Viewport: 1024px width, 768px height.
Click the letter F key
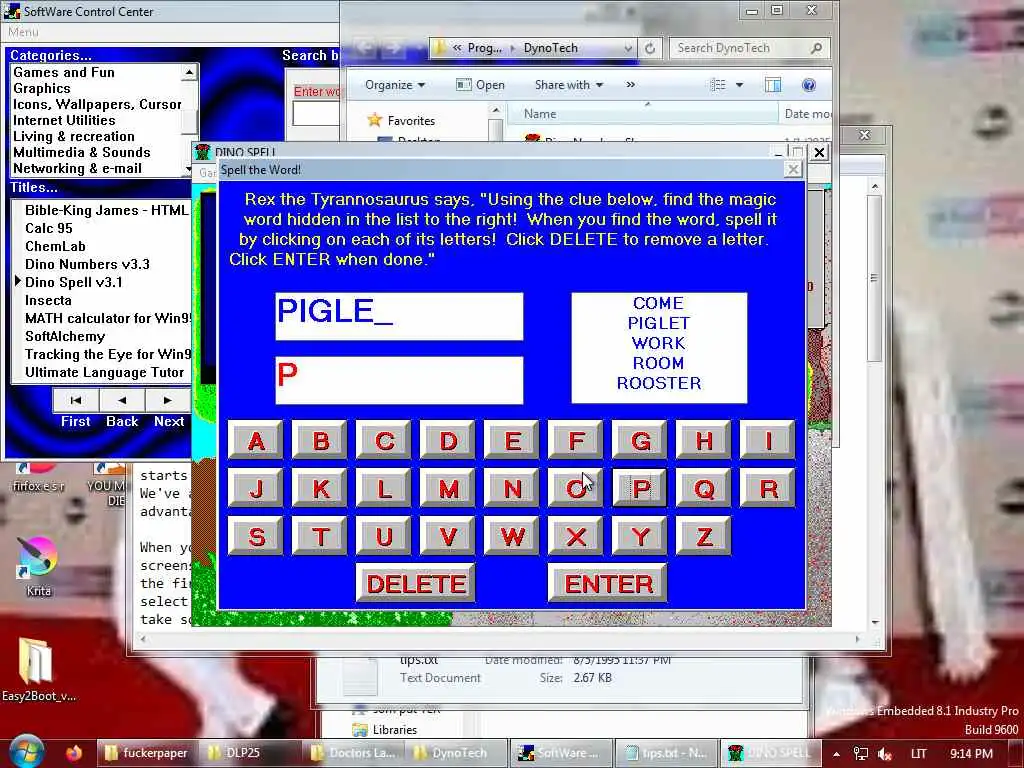coord(576,441)
